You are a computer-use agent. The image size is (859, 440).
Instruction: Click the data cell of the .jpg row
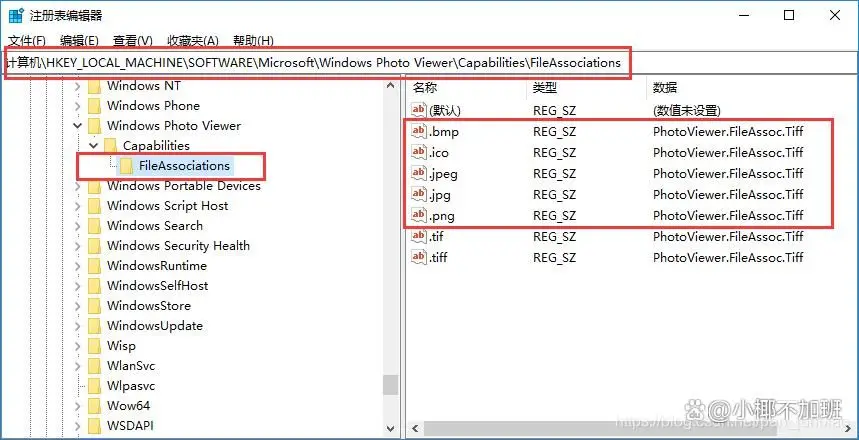pos(728,195)
